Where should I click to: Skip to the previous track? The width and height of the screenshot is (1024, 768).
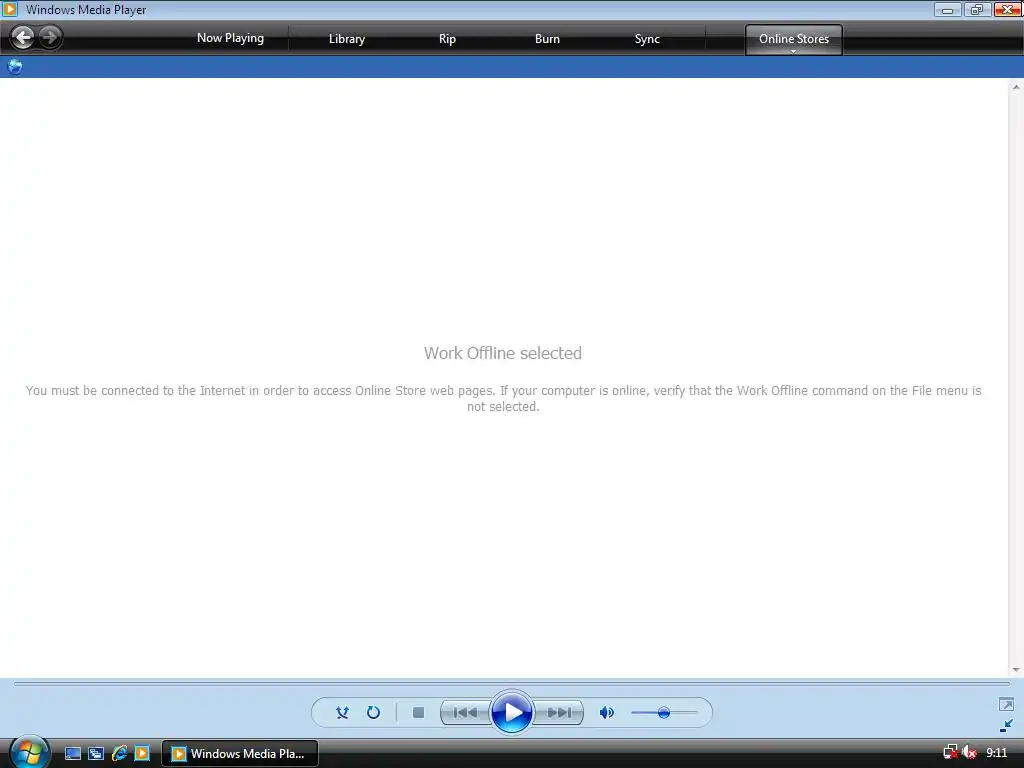click(465, 712)
